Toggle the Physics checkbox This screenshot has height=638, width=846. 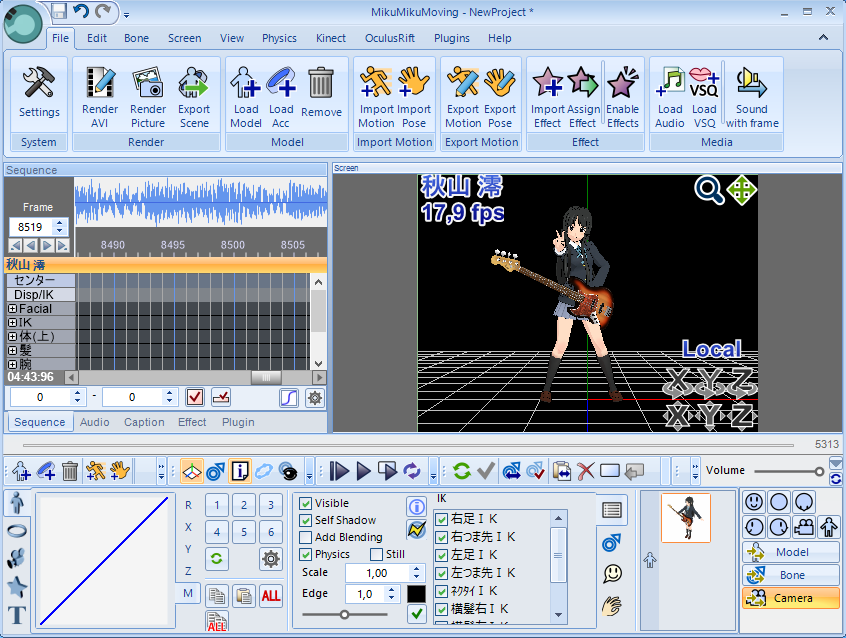pyautogui.click(x=305, y=555)
